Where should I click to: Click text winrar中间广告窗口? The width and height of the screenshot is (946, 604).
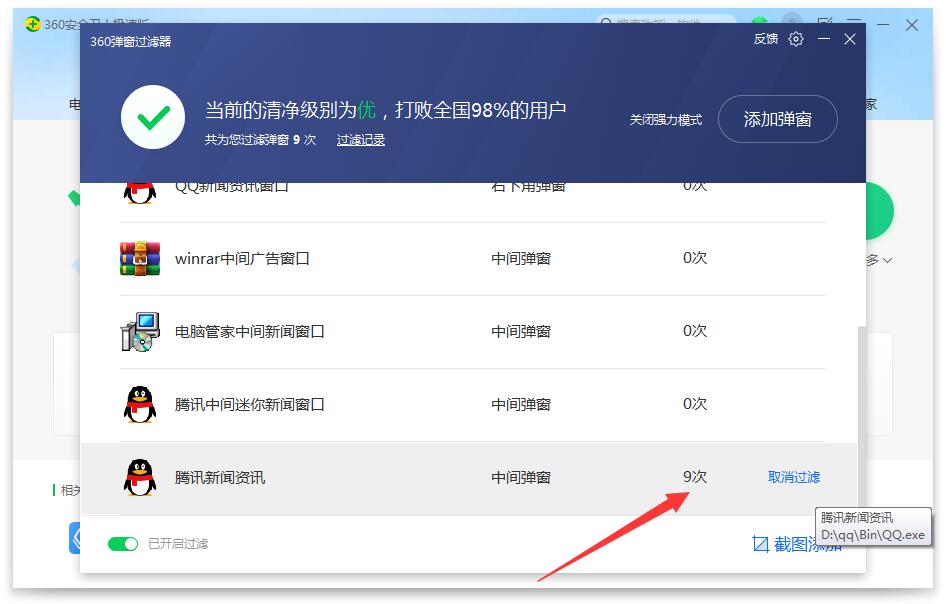[x=242, y=259]
